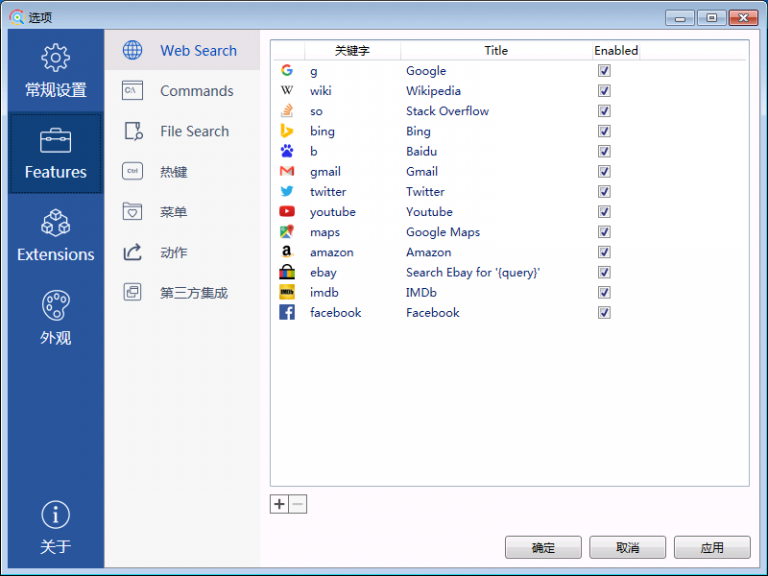Toggle the Facebook enabled checkbox

coord(604,313)
